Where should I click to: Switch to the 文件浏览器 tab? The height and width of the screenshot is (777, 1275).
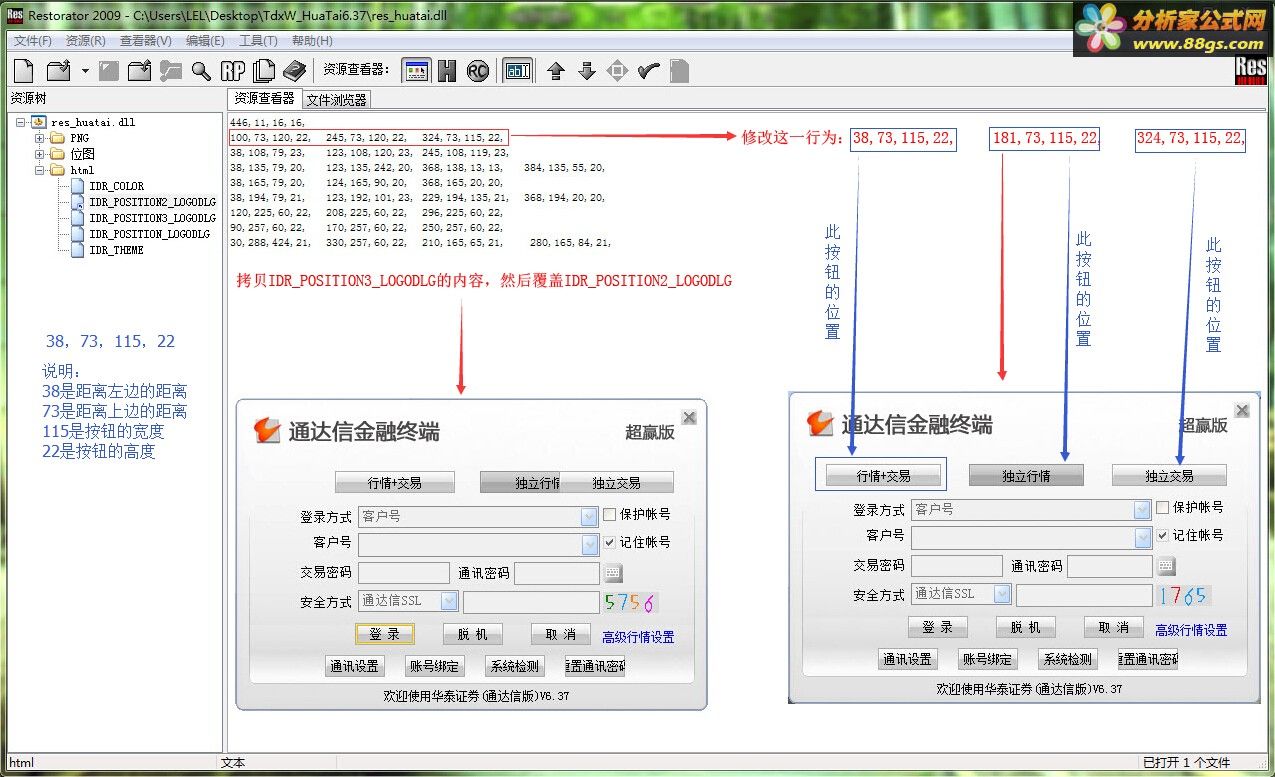(336, 100)
